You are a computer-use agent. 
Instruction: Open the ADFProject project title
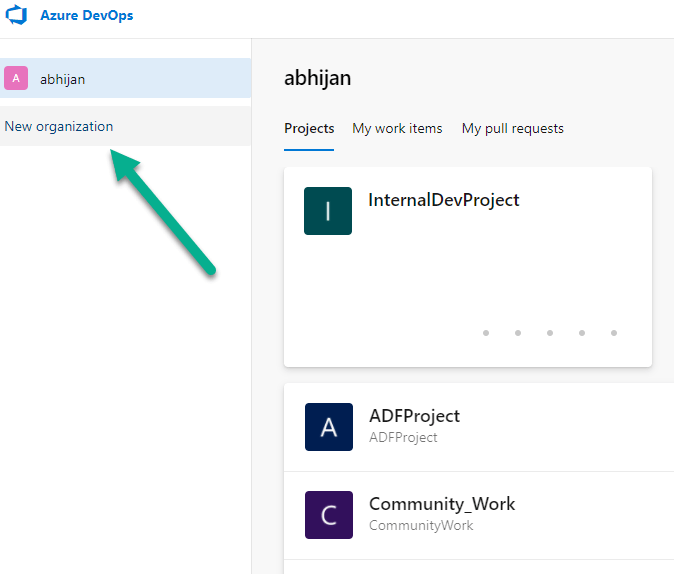[x=414, y=416]
